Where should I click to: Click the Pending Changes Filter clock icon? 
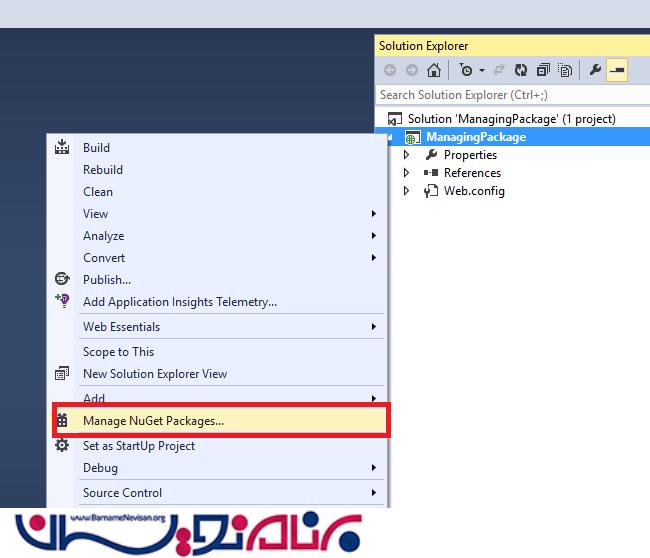point(465,70)
